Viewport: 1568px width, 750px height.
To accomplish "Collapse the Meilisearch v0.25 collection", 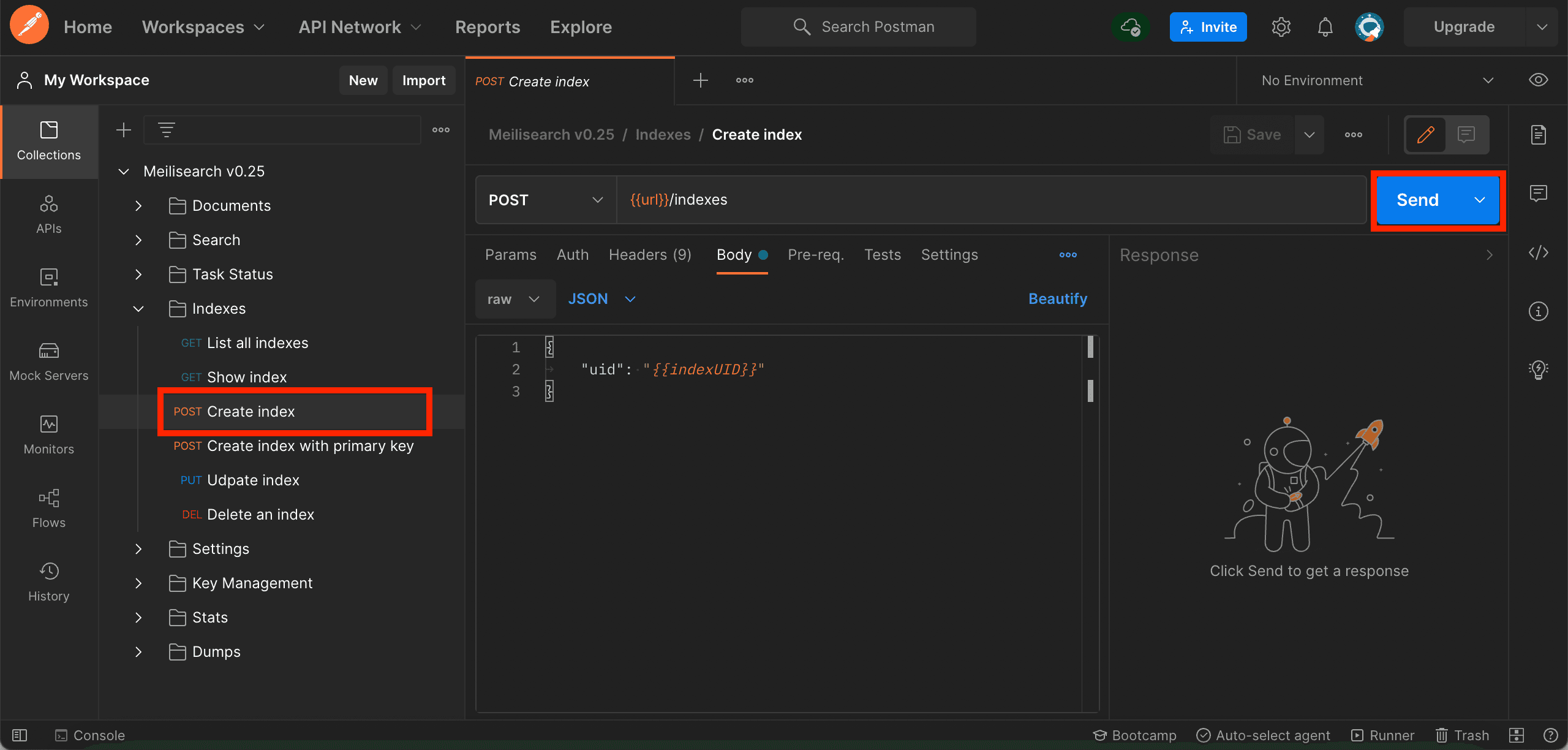I will click(x=124, y=172).
